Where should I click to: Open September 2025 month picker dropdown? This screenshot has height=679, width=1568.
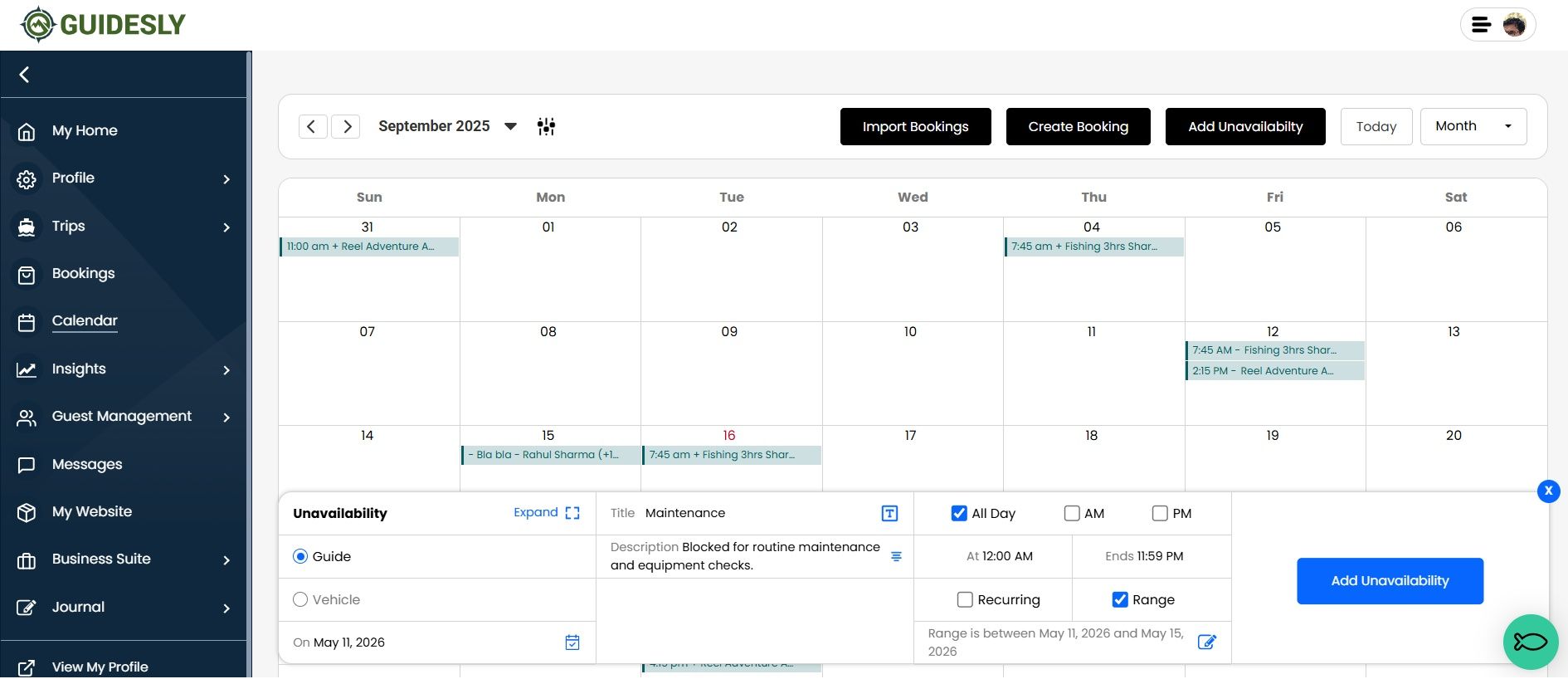point(510,126)
